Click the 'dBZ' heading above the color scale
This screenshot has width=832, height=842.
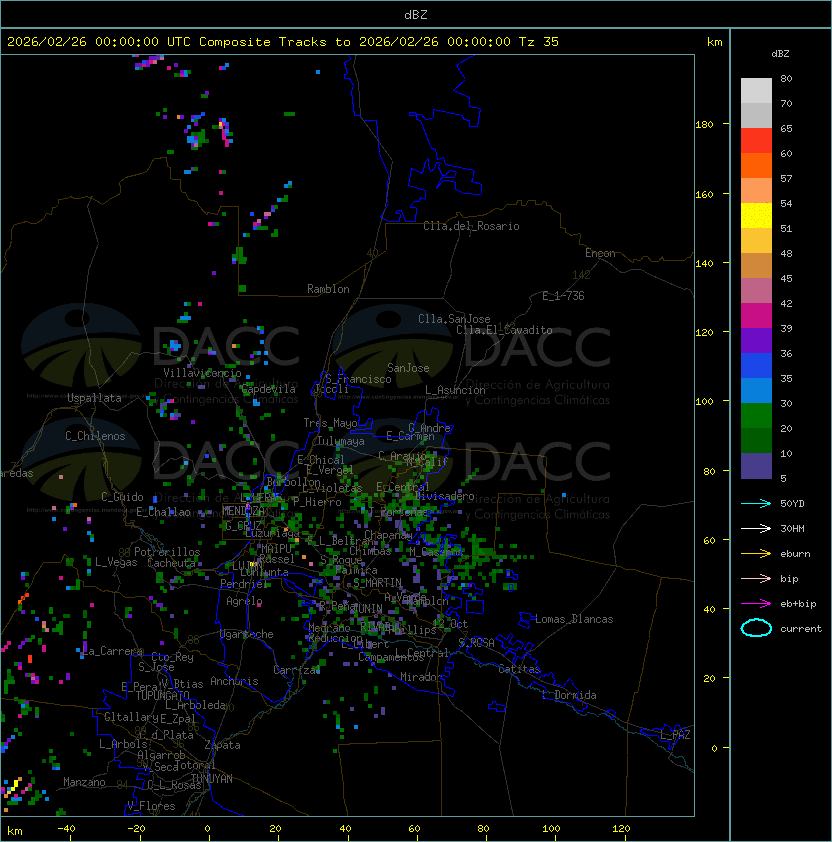(780, 54)
